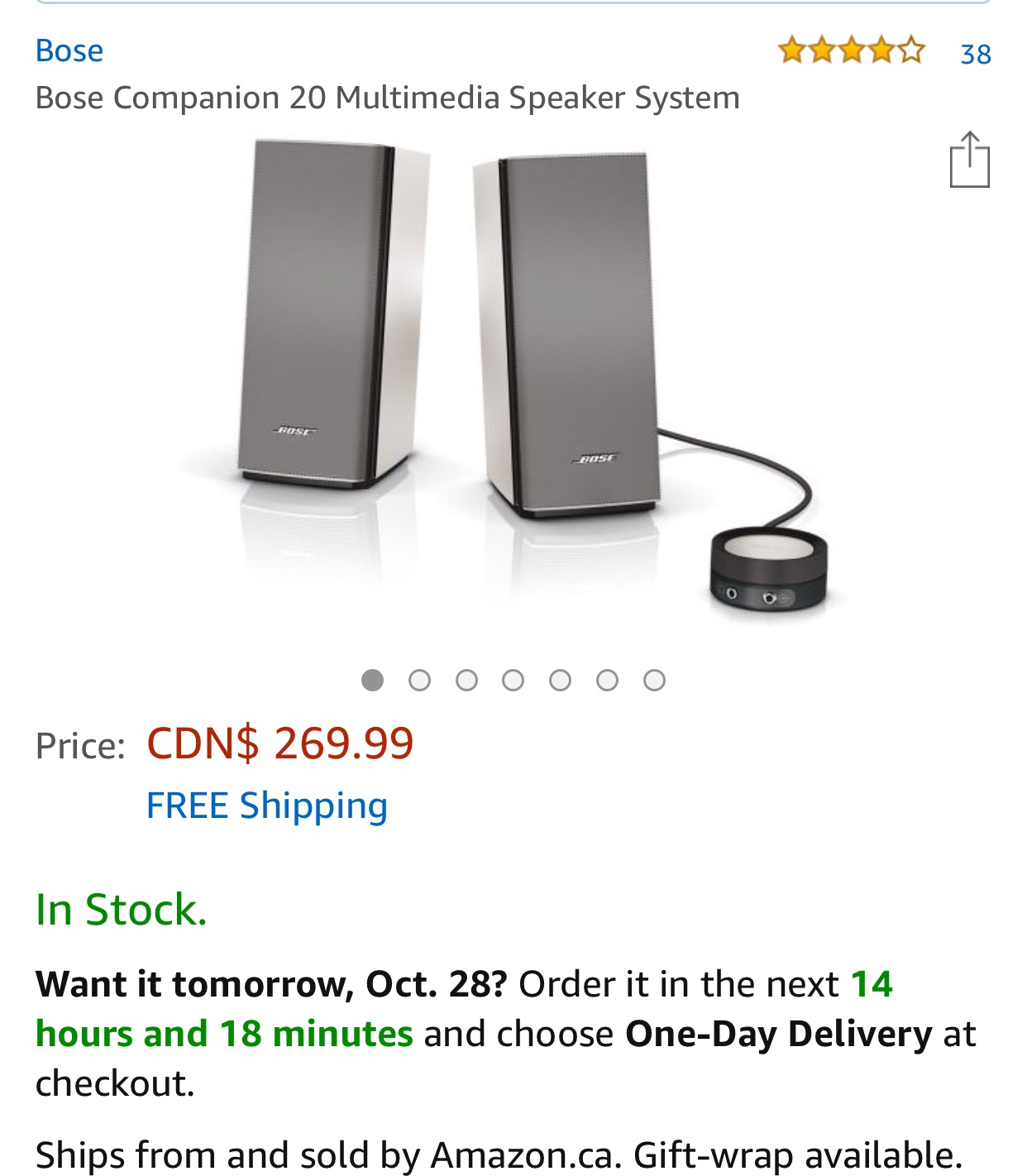Open FREE Shipping details
Screen dimensions: 1027x1176
(266, 806)
